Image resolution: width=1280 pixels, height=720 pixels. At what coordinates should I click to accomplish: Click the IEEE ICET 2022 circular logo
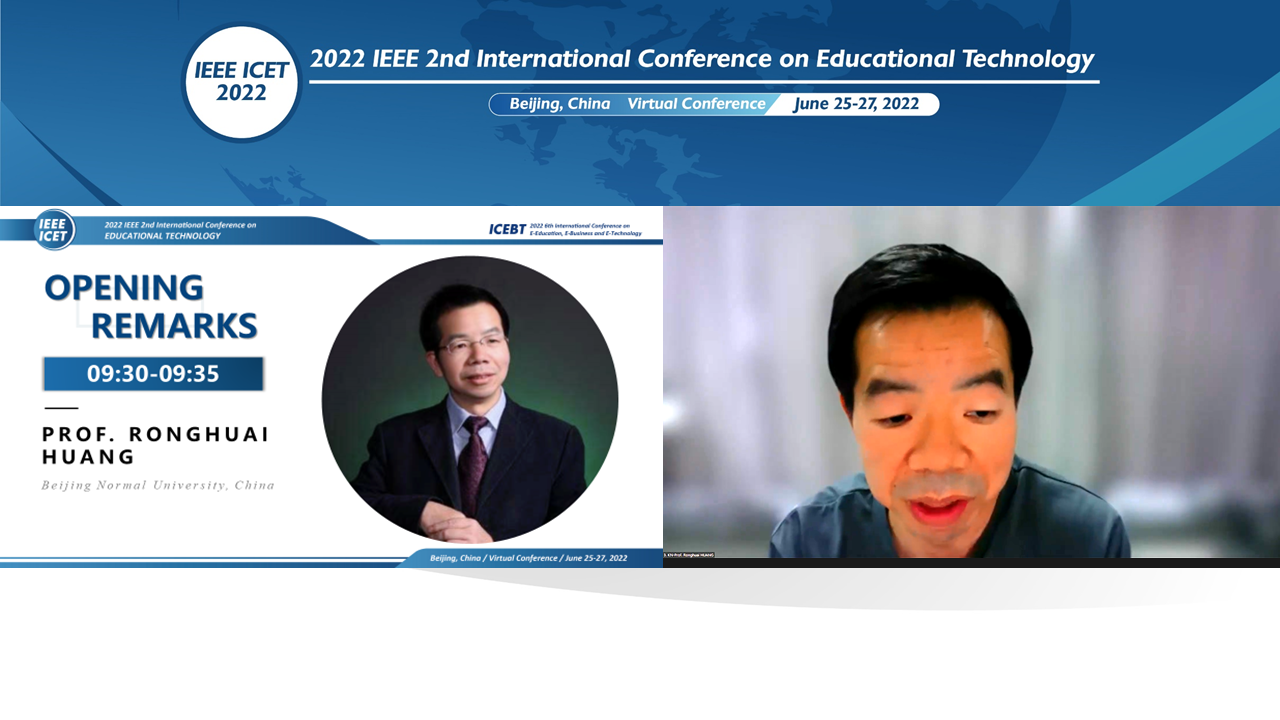(241, 82)
